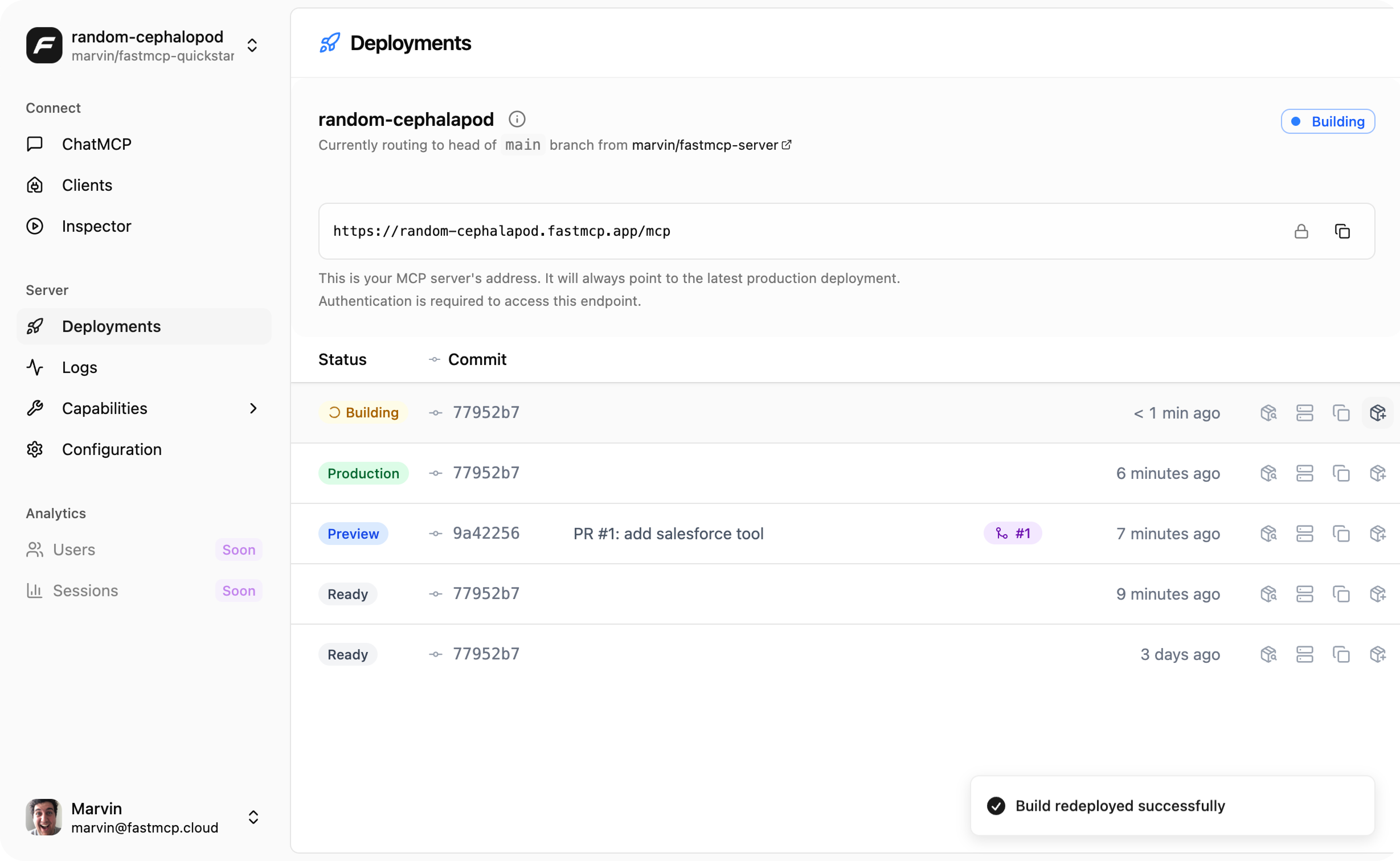Image resolution: width=1400 pixels, height=861 pixels.
Task: Switch to the Deployments section
Action: tap(111, 326)
